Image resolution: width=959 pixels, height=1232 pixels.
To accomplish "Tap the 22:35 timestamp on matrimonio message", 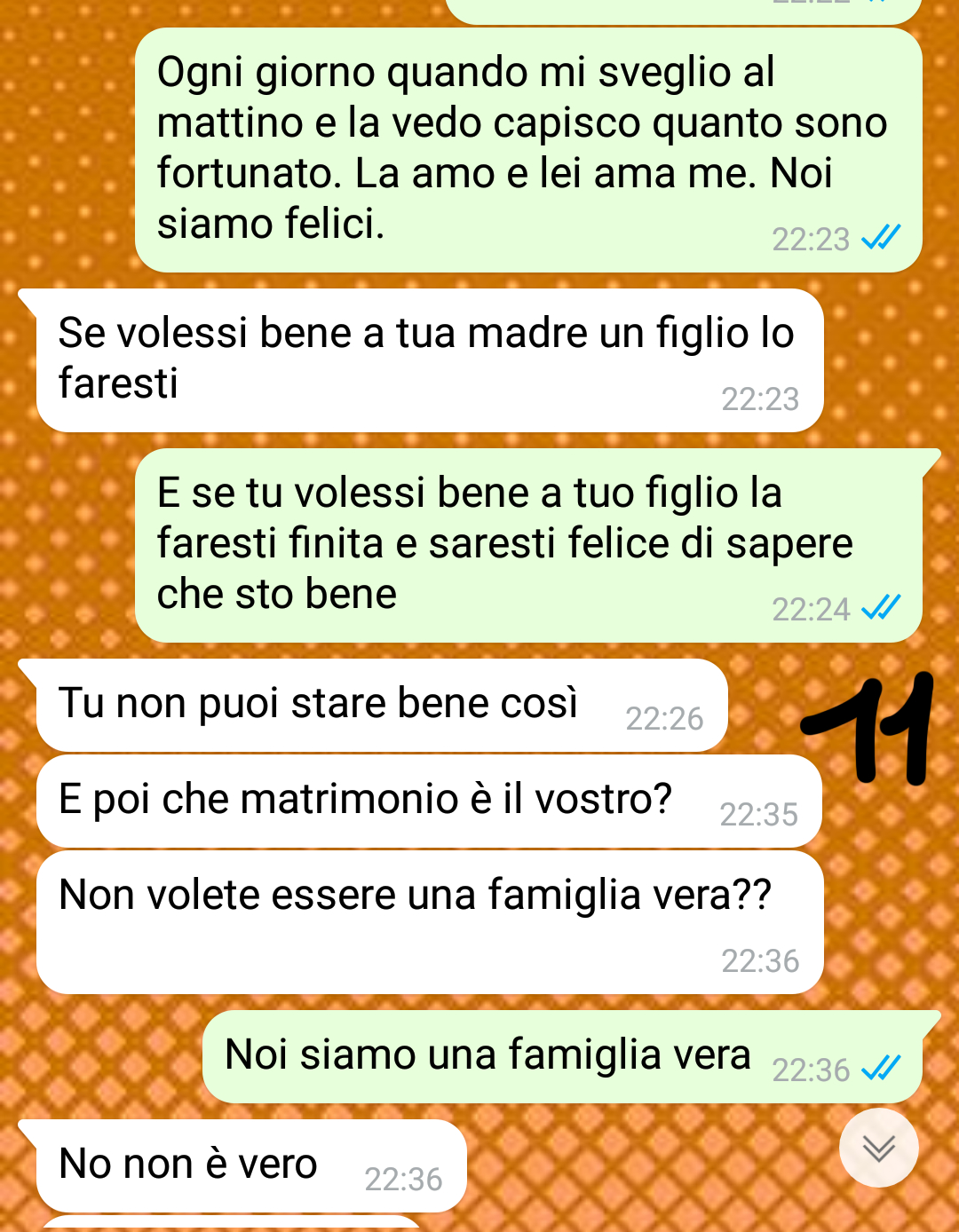I will [758, 814].
